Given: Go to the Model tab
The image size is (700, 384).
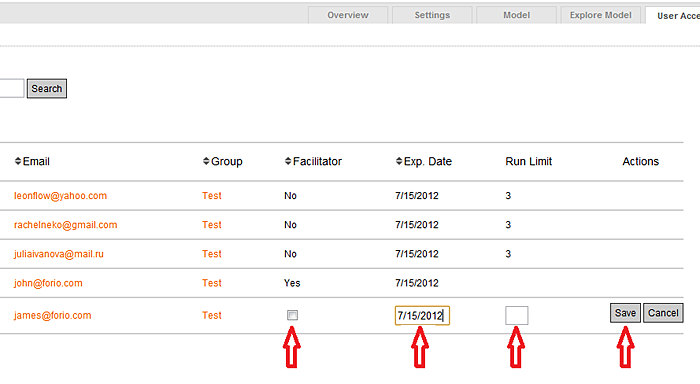Looking at the screenshot, I should tap(517, 15).
